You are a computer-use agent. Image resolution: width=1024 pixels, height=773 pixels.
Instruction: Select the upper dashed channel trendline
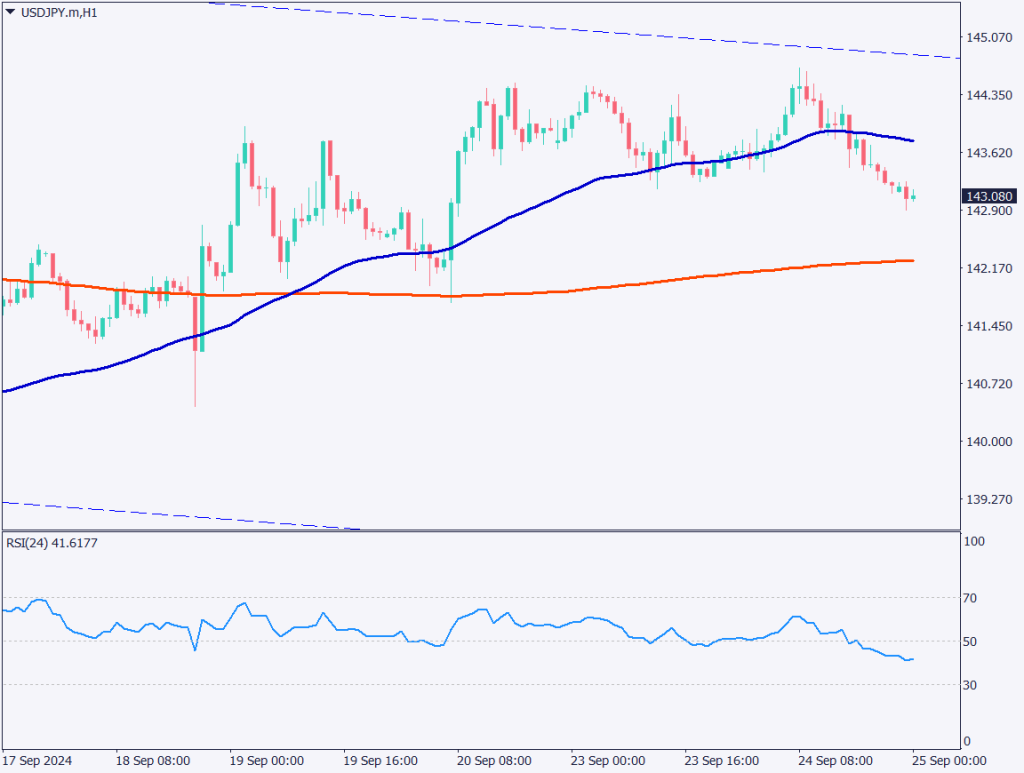tap(600, 30)
